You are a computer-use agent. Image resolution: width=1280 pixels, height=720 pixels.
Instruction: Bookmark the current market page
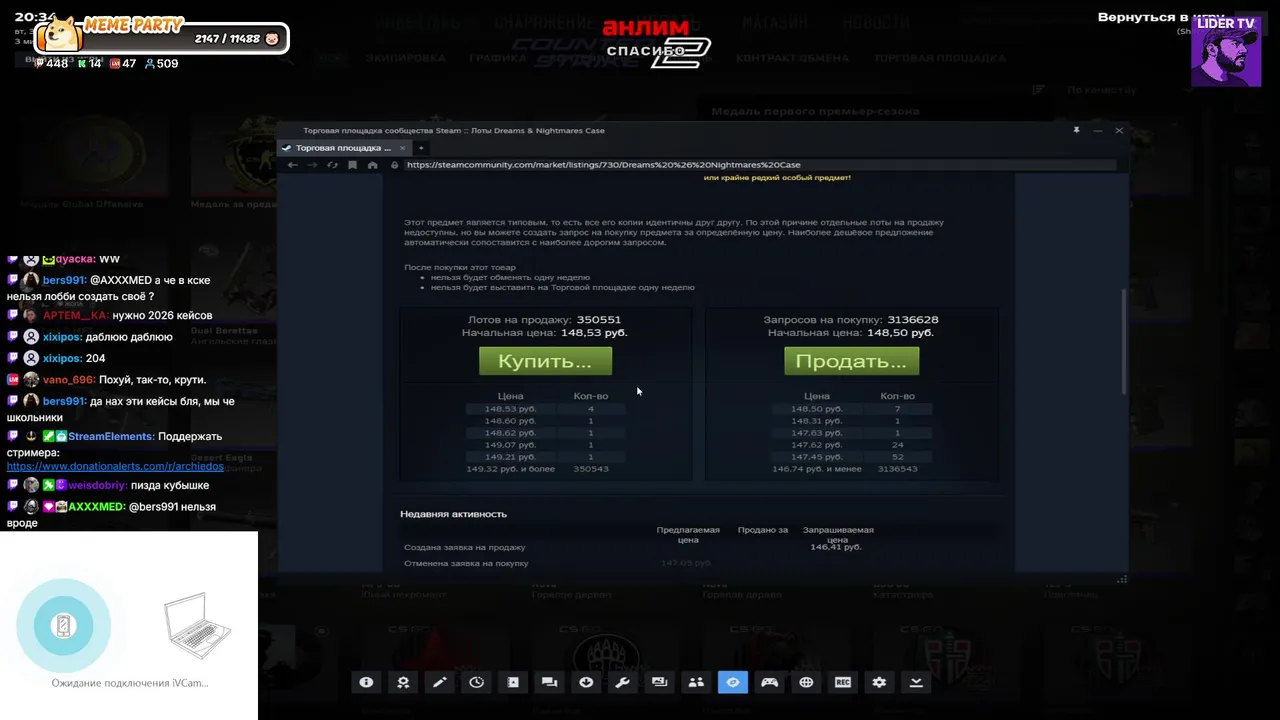pos(352,165)
